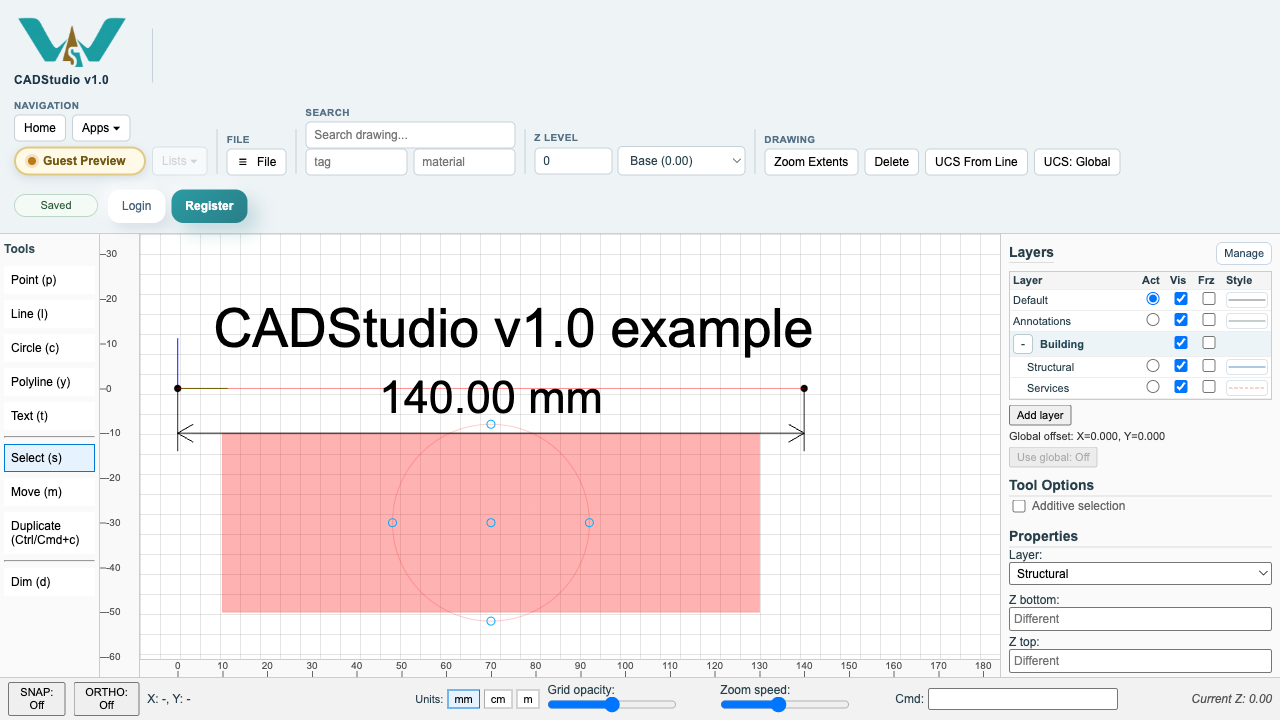Choose the Move (m) tool

click(49, 492)
